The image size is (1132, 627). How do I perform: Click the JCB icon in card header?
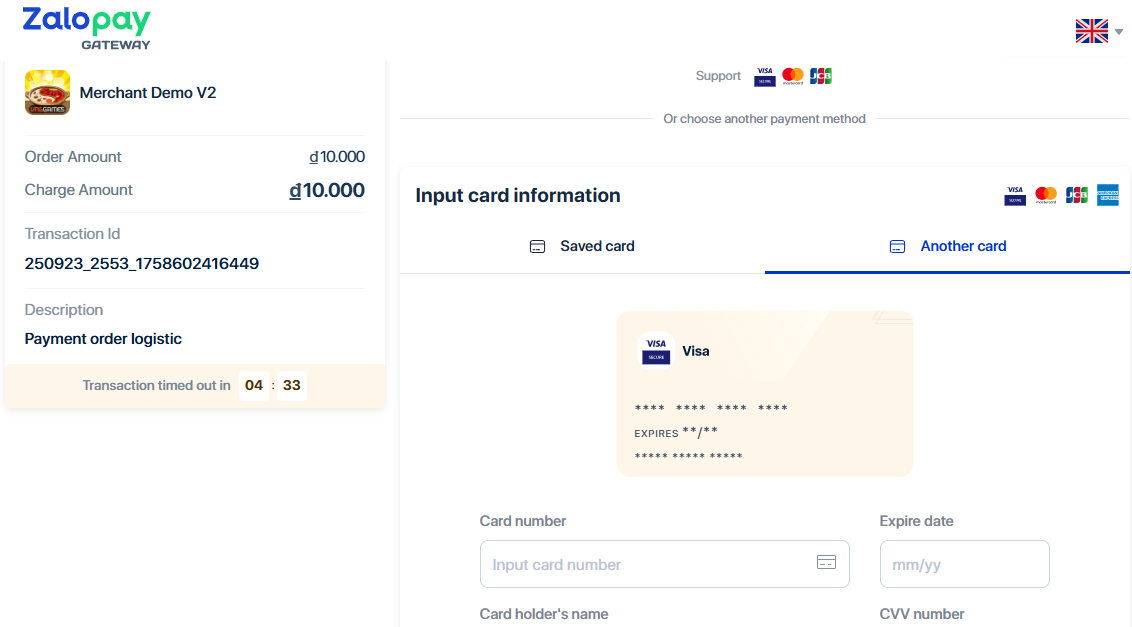click(x=1077, y=195)
